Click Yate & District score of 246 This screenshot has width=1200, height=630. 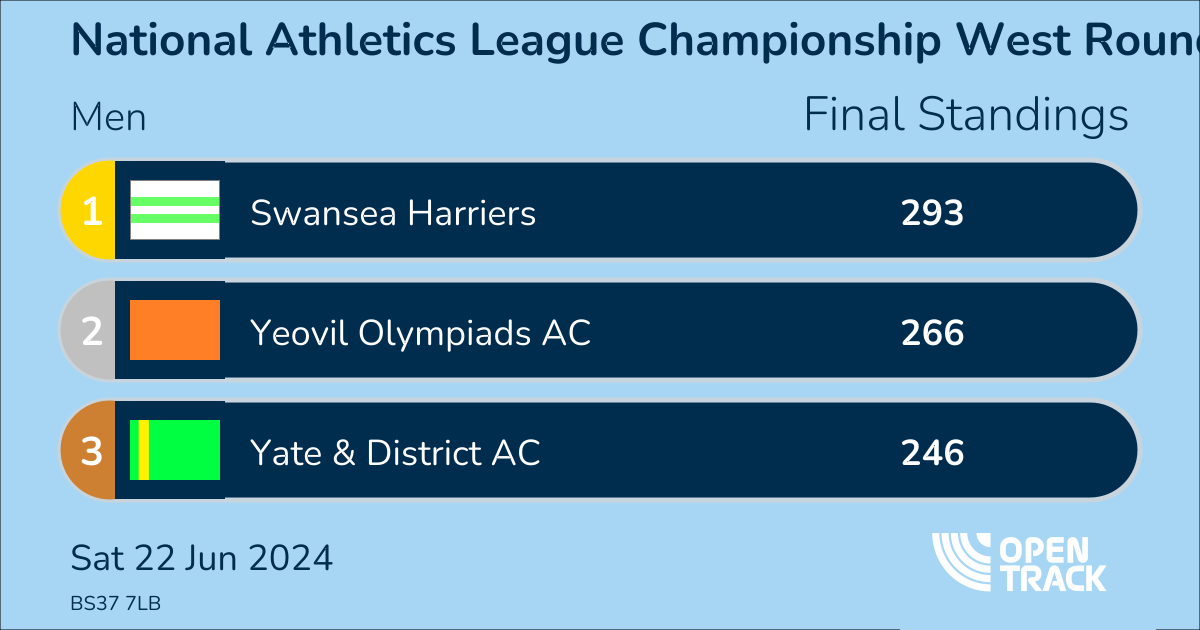click(932, 453)
